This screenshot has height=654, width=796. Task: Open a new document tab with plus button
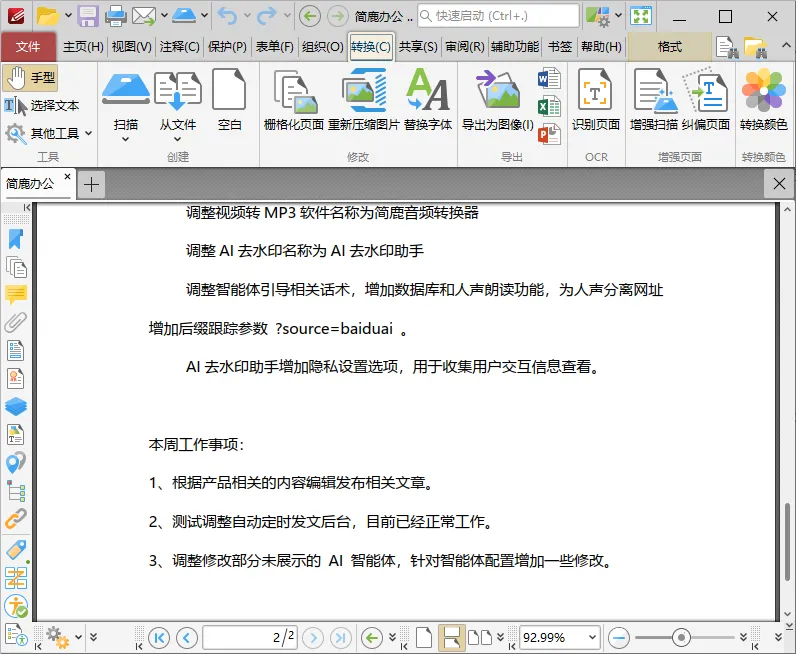tap(91, 184)
